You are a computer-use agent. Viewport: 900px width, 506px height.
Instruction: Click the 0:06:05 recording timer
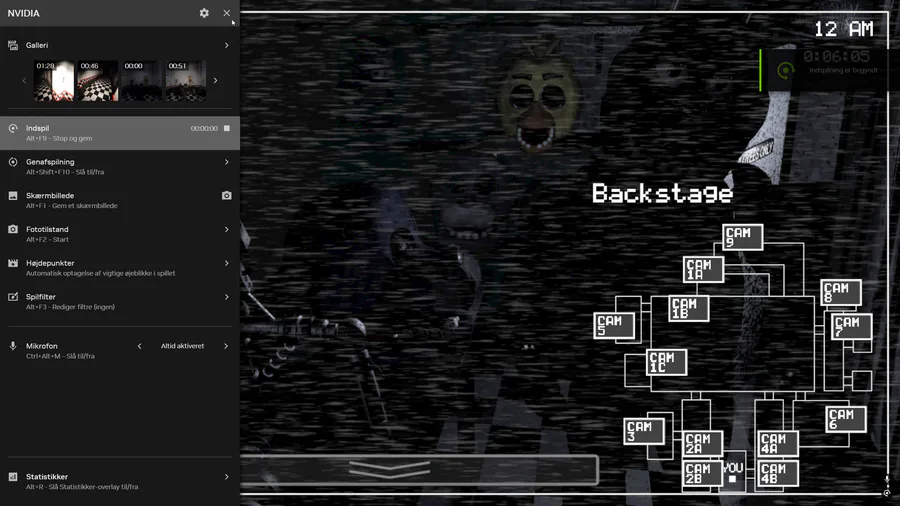click(836, 56)
